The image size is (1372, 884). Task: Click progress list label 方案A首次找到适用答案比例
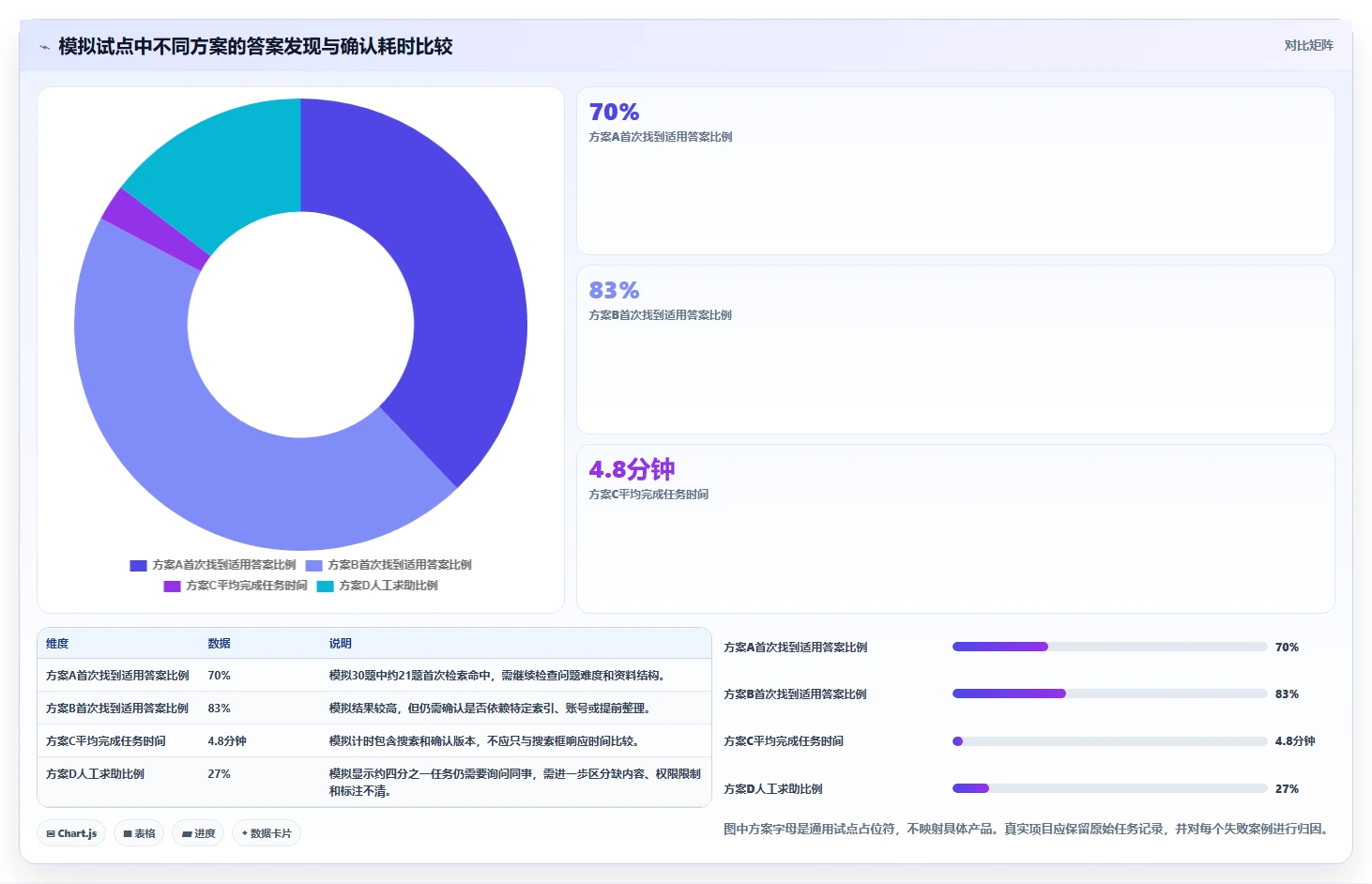click(x=795, y=648)
